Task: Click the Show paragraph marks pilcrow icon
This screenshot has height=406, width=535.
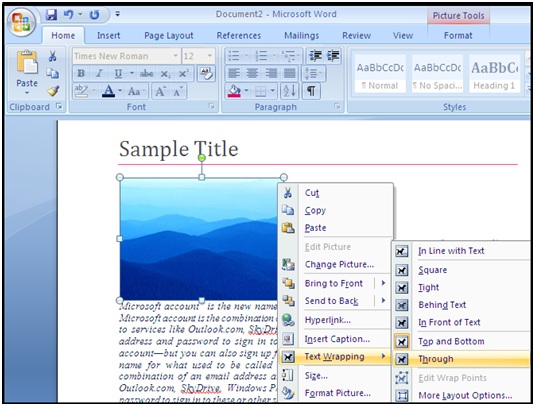Action: click(311, 91)
